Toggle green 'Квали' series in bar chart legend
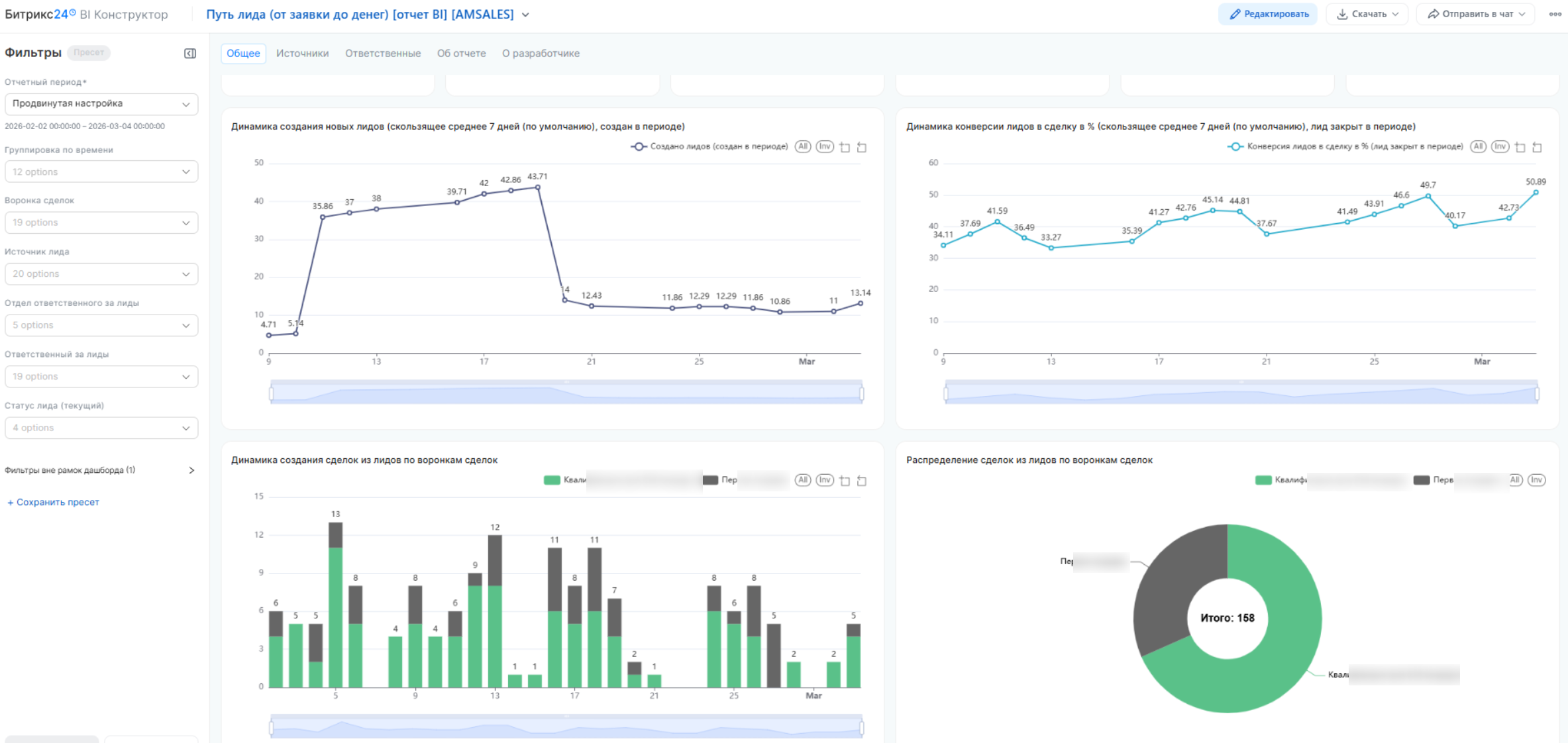The image size is (1568, 743). [563, 480]
